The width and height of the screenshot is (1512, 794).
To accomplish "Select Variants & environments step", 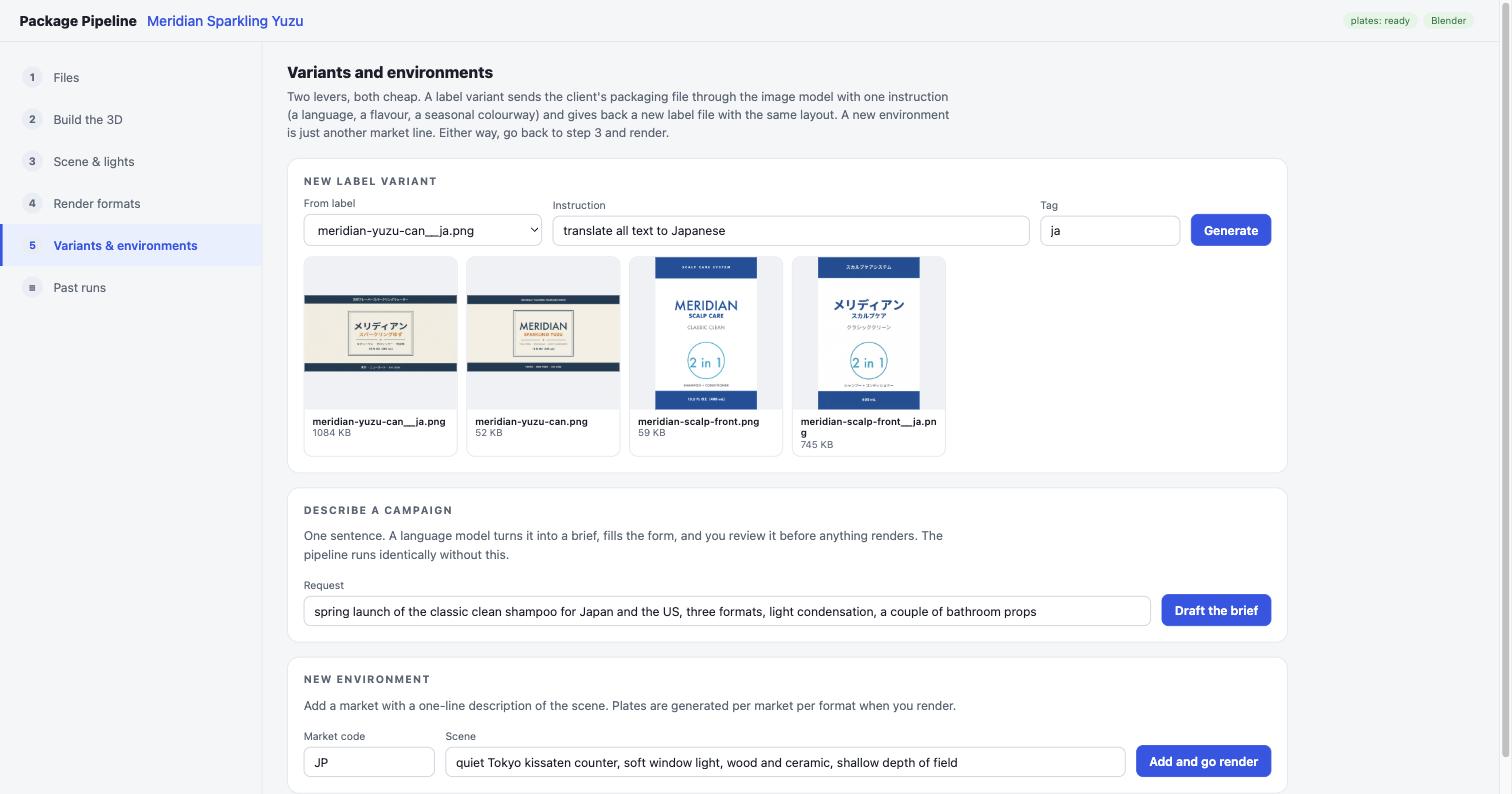I will [x=131, y=245].
